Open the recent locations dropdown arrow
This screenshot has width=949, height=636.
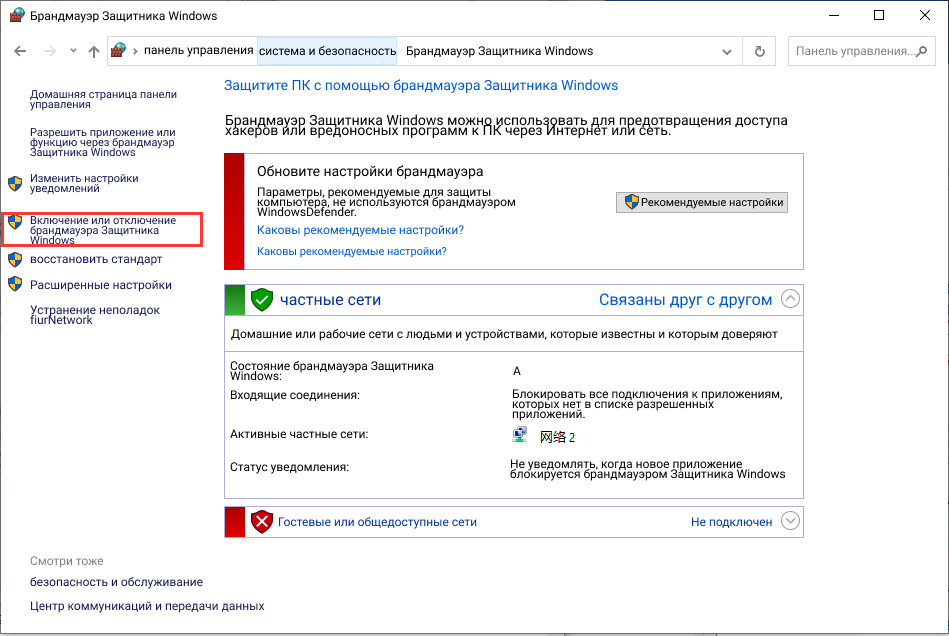click(x=73, y=51)
